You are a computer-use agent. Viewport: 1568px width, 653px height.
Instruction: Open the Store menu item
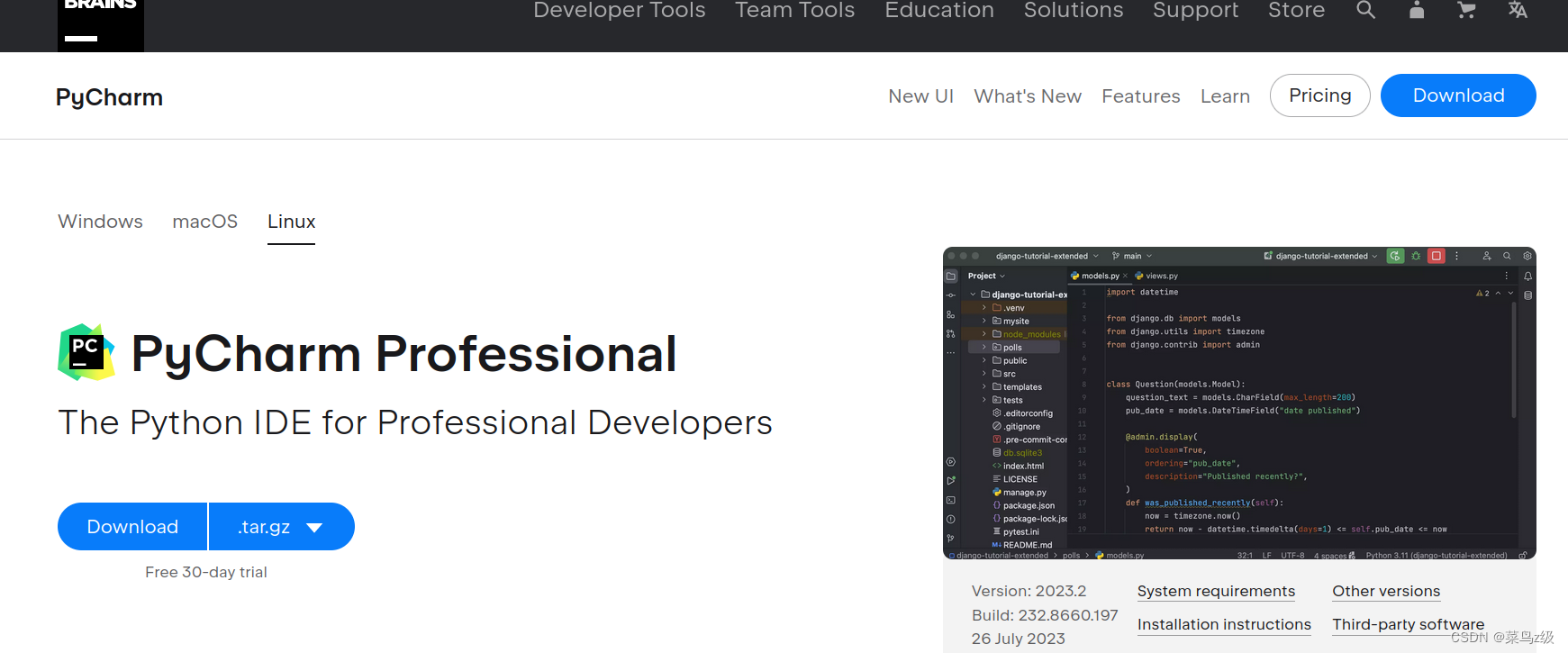(1297, 11)
